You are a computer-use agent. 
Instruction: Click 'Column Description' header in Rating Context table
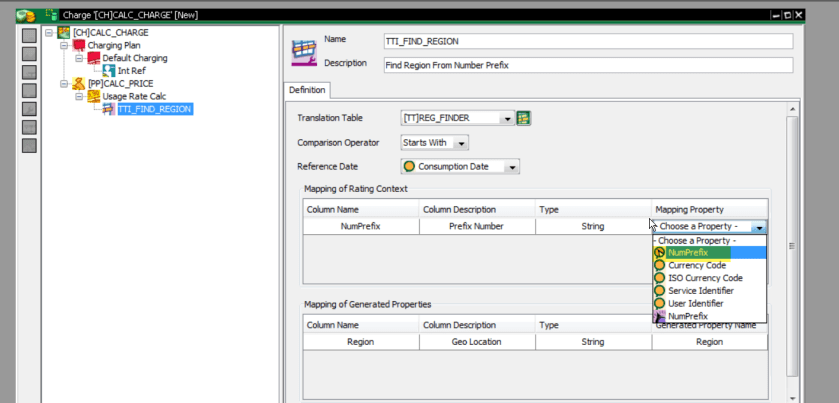click(x=477, y=210)
